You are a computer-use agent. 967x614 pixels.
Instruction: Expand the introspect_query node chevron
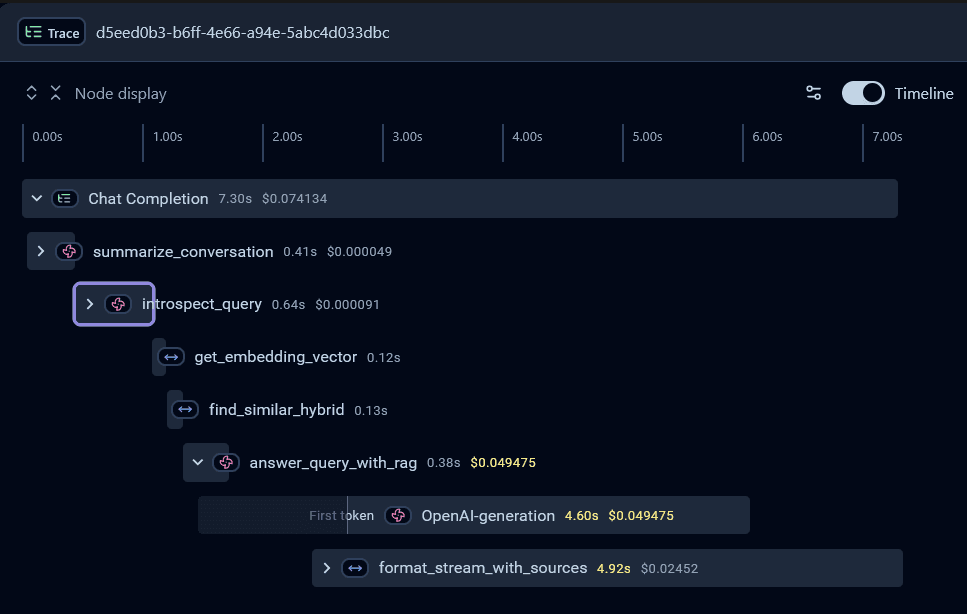tap(89, 304)
